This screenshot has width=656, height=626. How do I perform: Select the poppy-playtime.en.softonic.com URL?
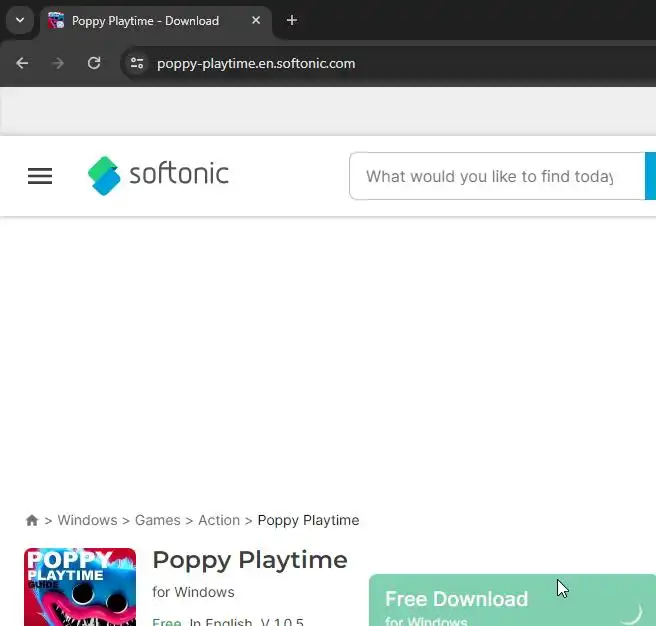click(256, 64)
